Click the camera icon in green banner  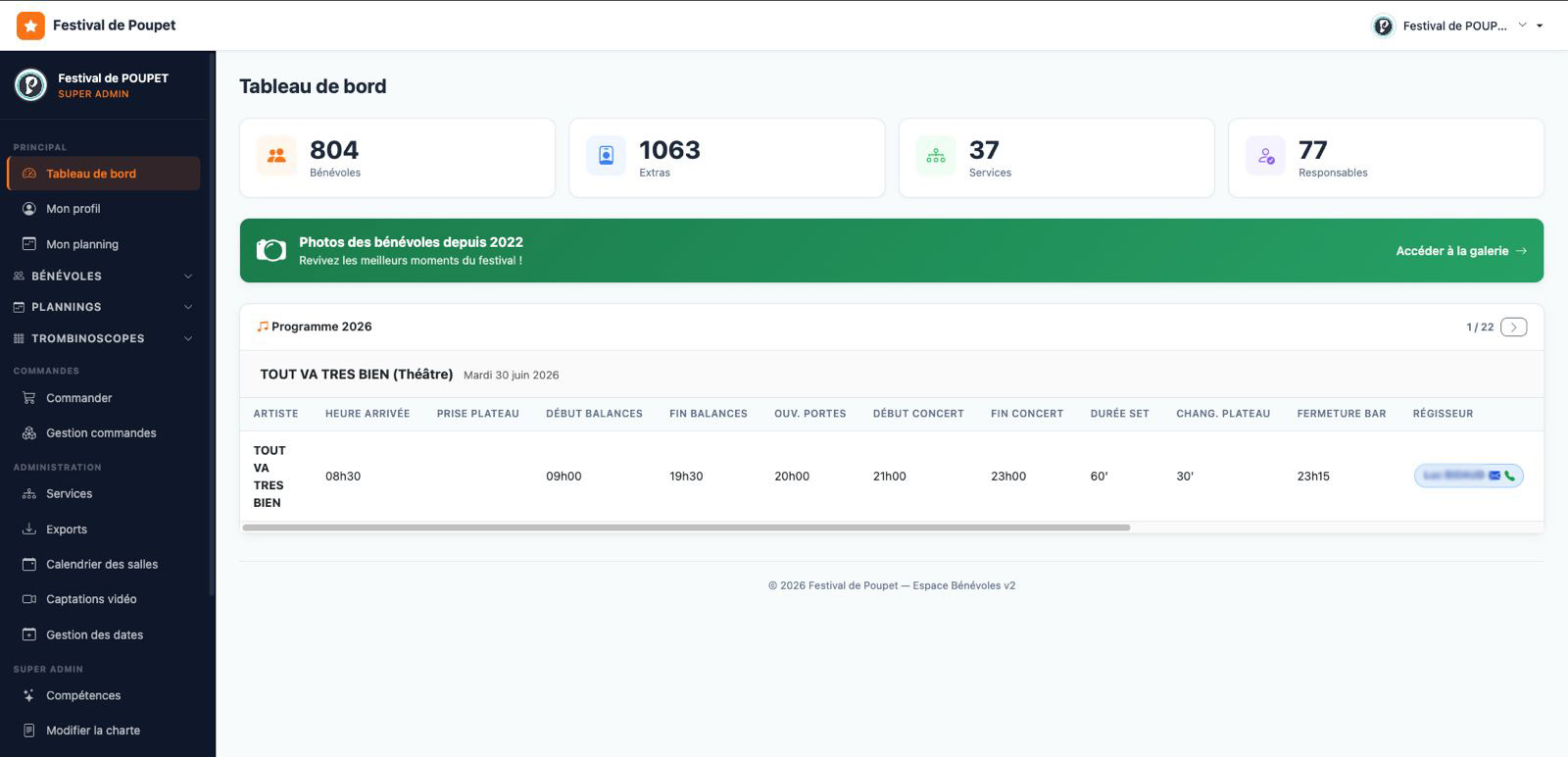pos(270,250)
